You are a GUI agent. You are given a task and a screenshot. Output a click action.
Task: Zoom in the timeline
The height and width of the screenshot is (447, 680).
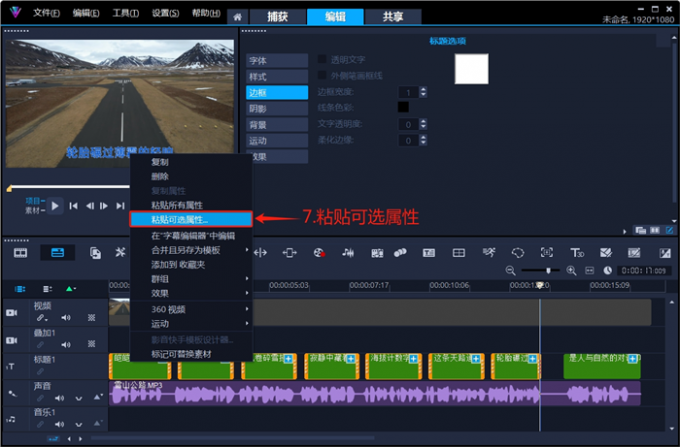572,271
